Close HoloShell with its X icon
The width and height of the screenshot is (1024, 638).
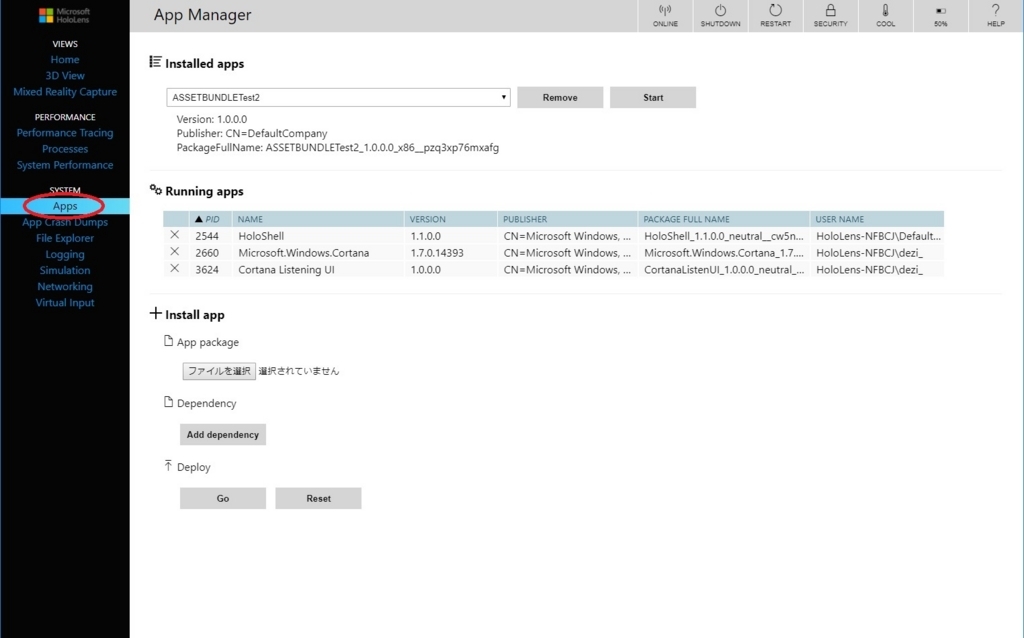[x=174, y=235]
